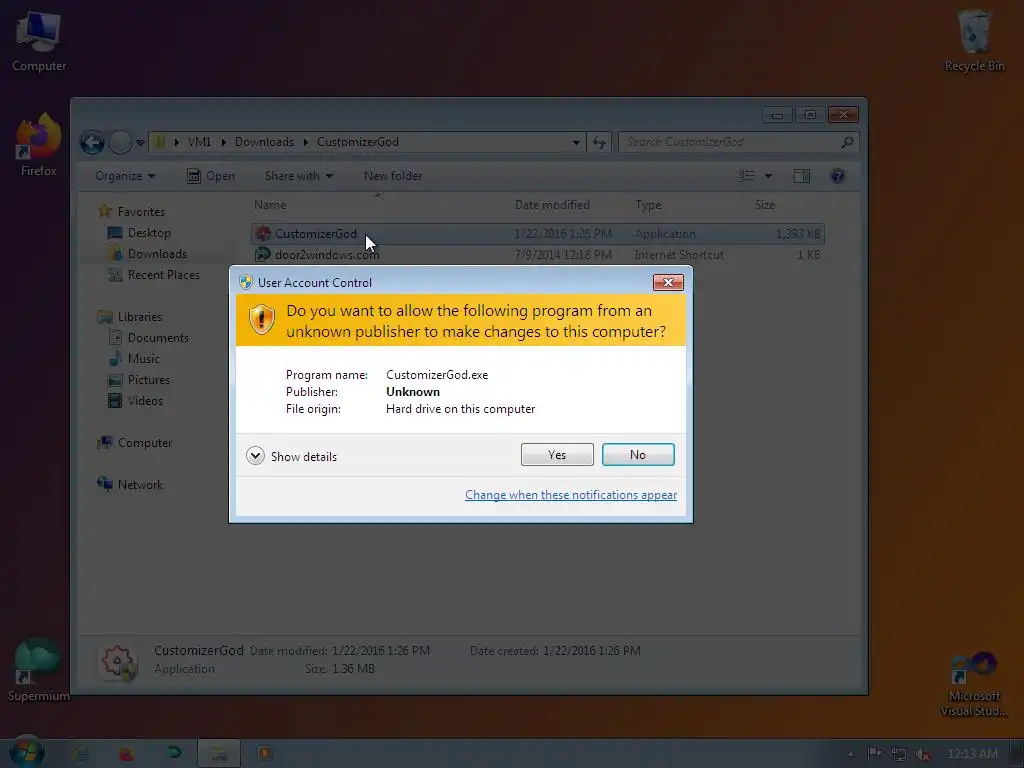
Task: Click the media player taskbar icon
Action: pos(264,753)
